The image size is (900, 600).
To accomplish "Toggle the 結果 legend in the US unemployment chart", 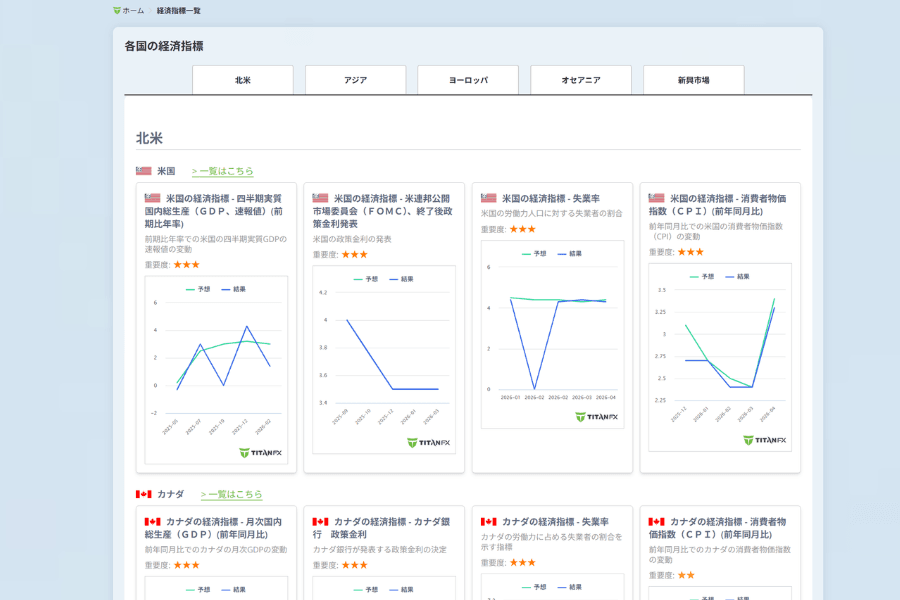I will coord(569,254).
